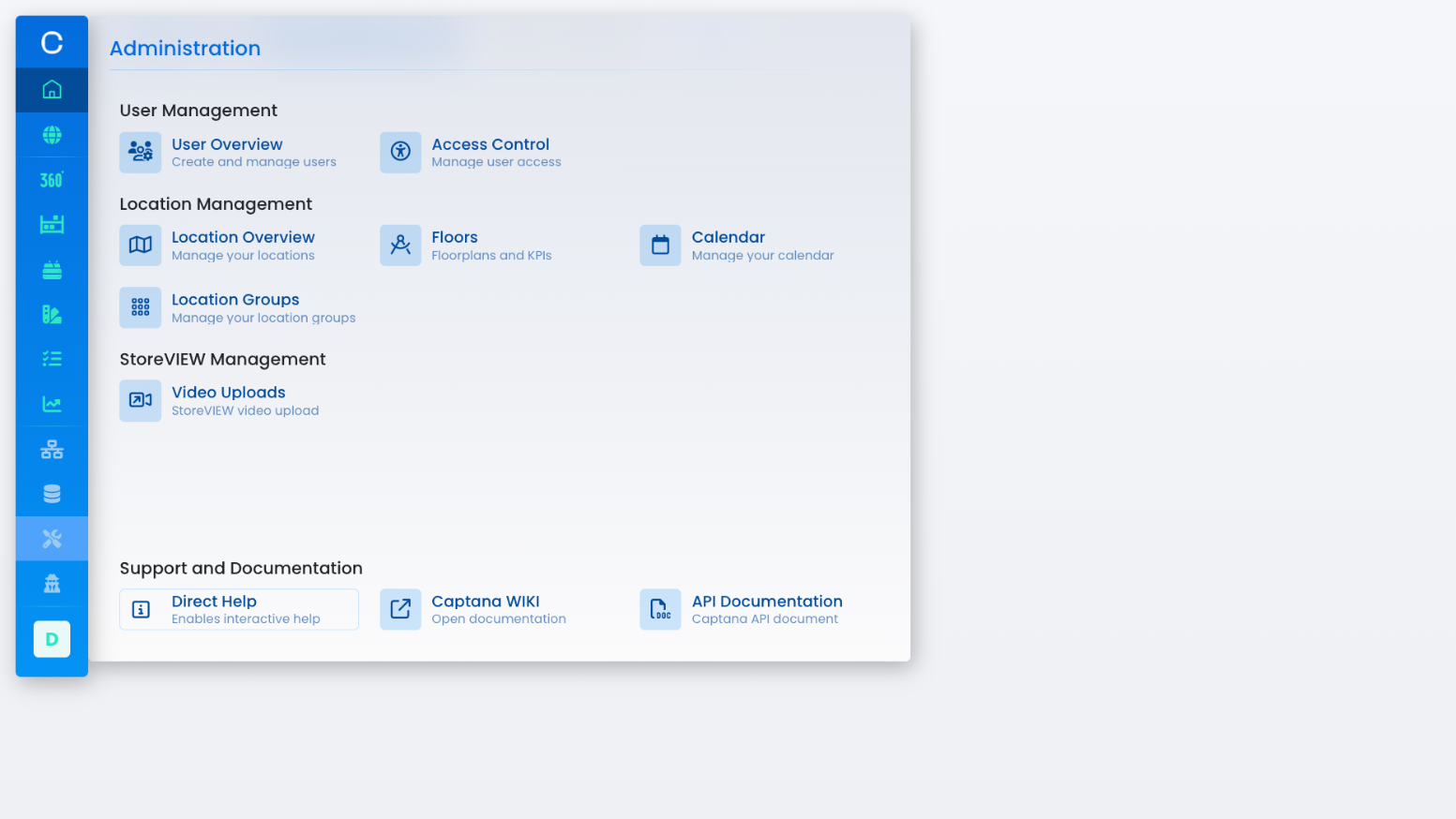The height and width of the screenshot is (819, 1456).
Task: Click the Video Uploads camera icon
Action: [x=141, y=400]
